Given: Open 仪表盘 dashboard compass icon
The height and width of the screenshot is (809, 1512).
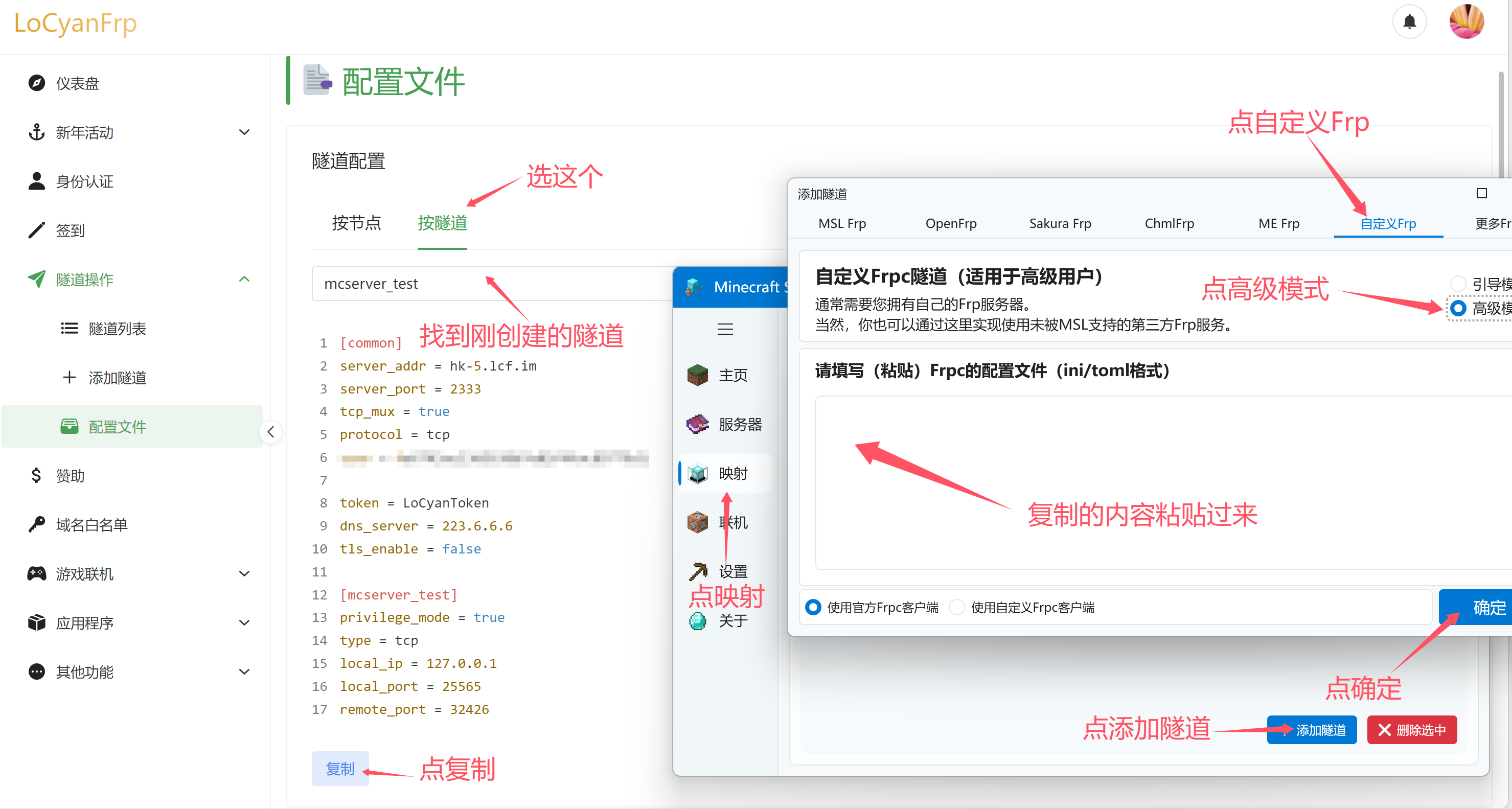Looking at the screenshot, I should [36, 83].
